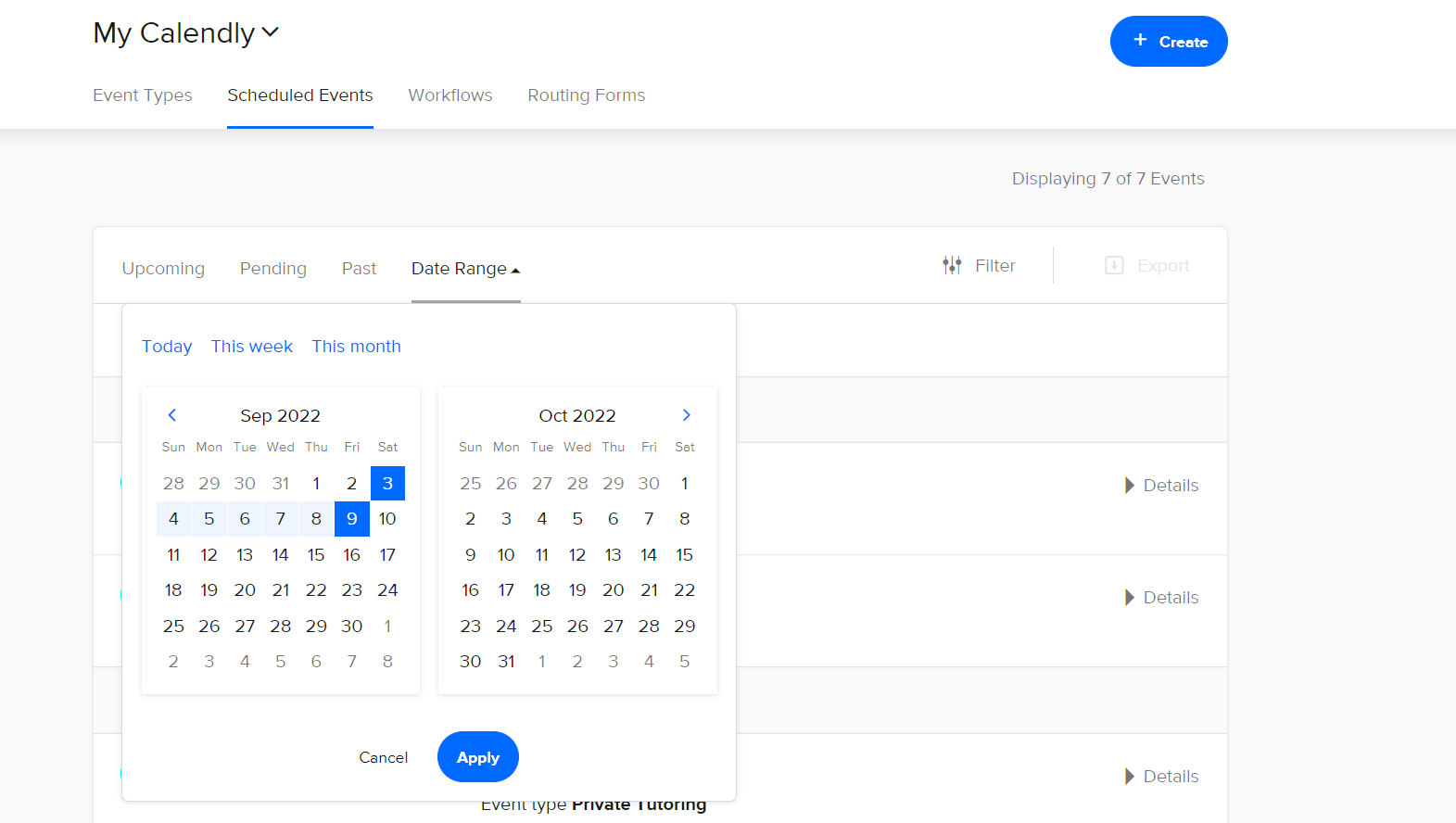Screen dimensions: 1456x823
Task: Choose September 15 in the calendar
Action: coord(316,555)
